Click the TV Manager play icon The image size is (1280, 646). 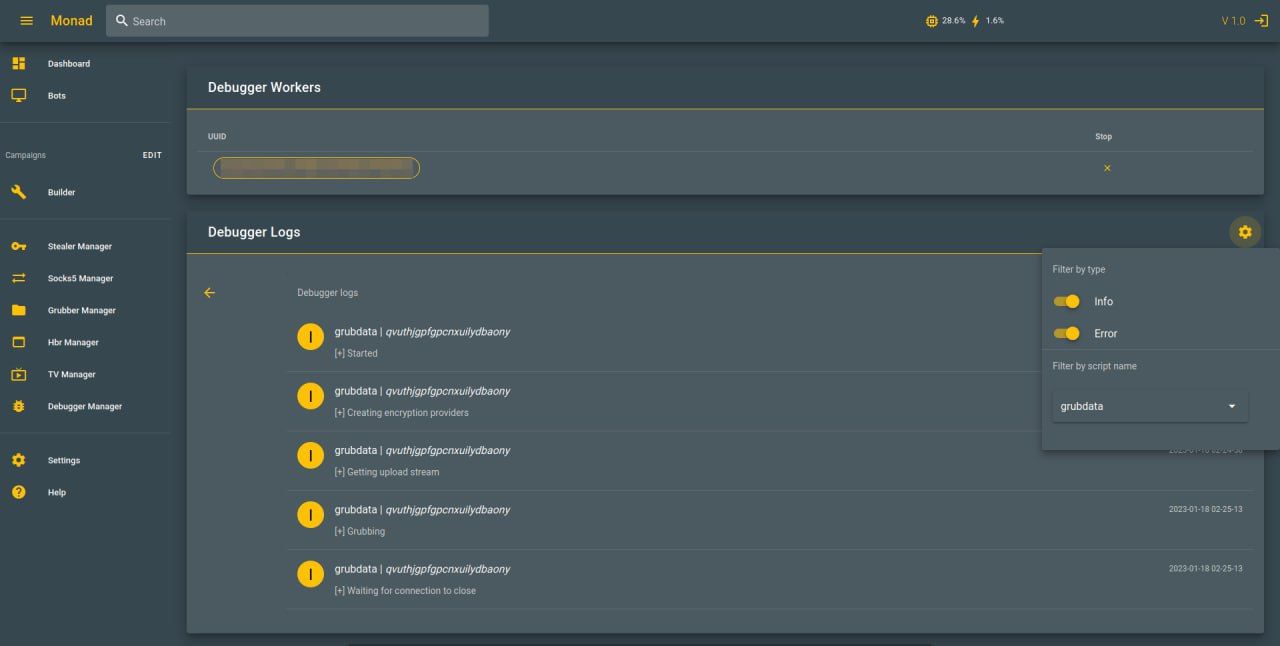click(x=18, y=374)
